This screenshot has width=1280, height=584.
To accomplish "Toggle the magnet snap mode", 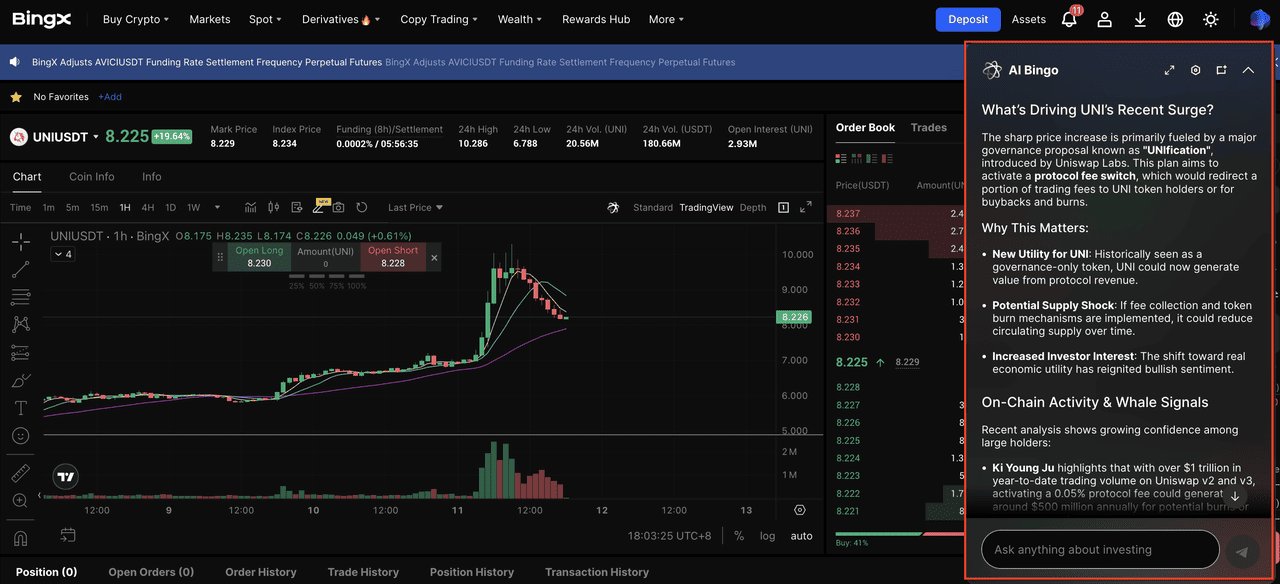I will 20,538.
